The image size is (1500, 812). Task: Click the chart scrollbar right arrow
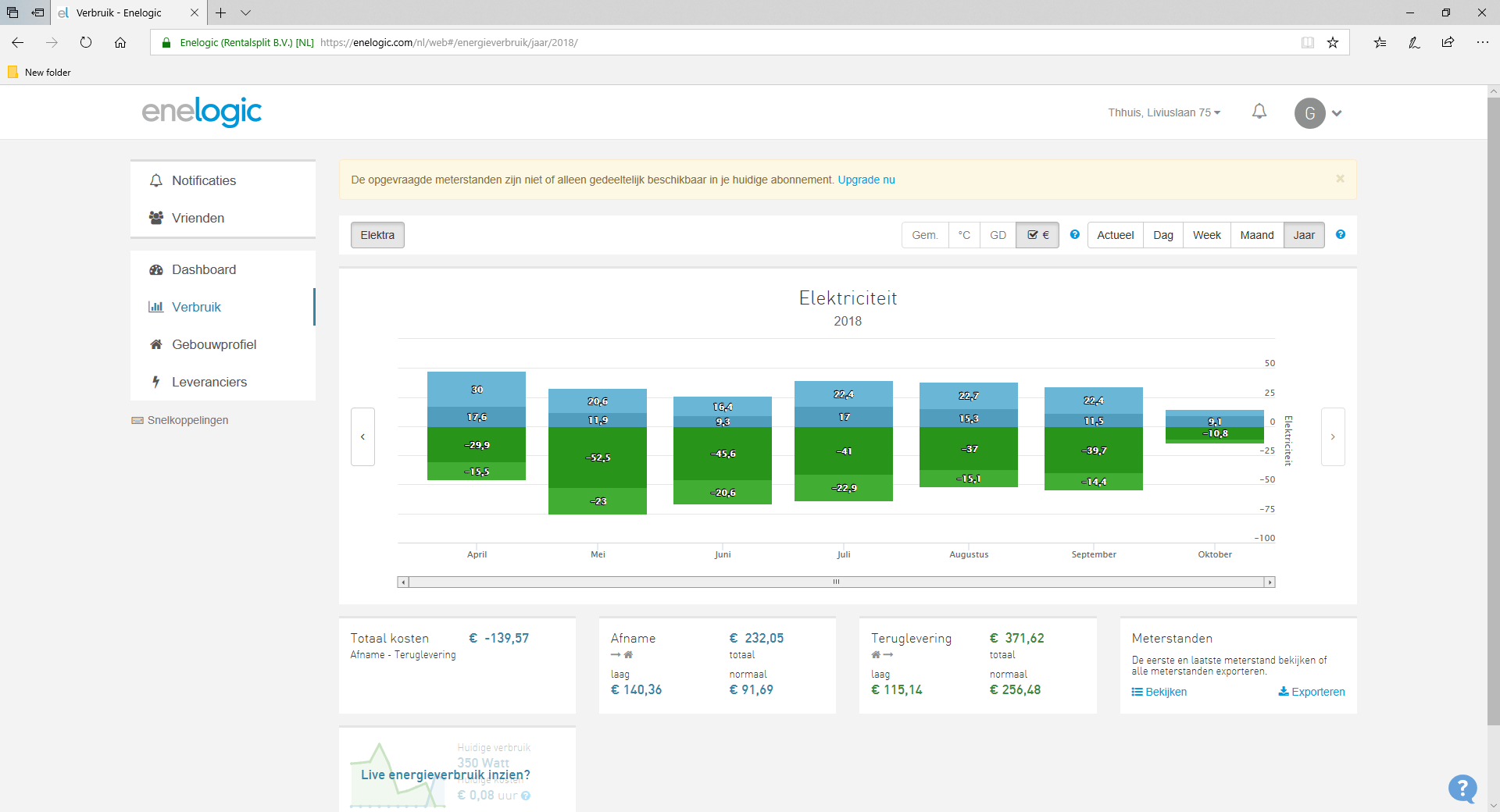(1270, 582)
